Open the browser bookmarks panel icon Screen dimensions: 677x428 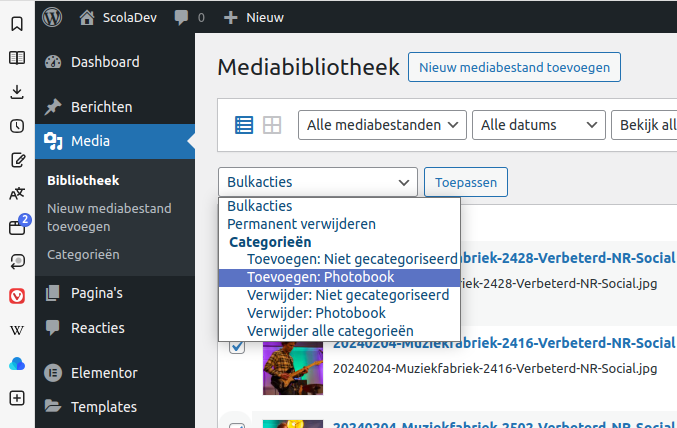point(17,24)
